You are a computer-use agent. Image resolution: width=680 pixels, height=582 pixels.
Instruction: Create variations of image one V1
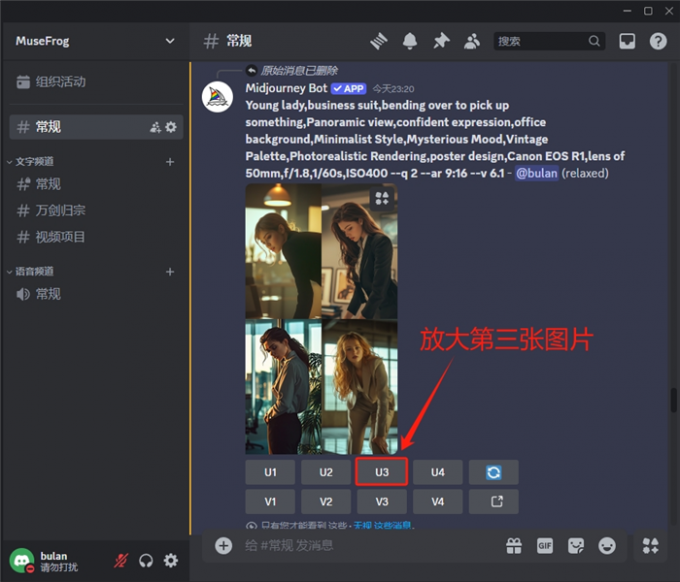coord(270,502)
